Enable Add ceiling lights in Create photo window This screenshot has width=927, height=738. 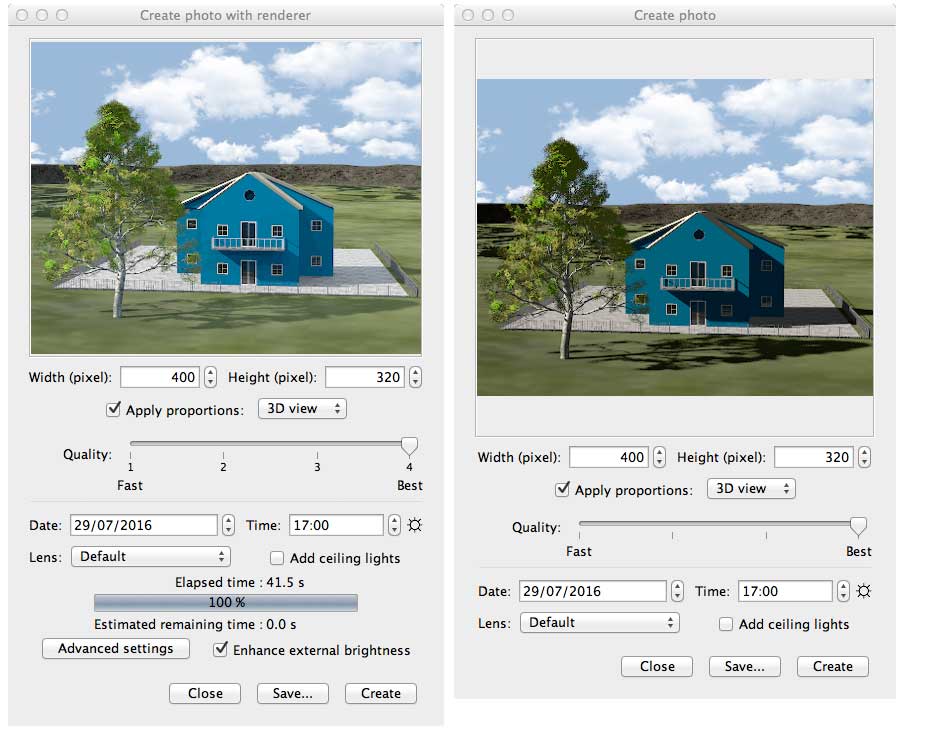tap(725, 624)
